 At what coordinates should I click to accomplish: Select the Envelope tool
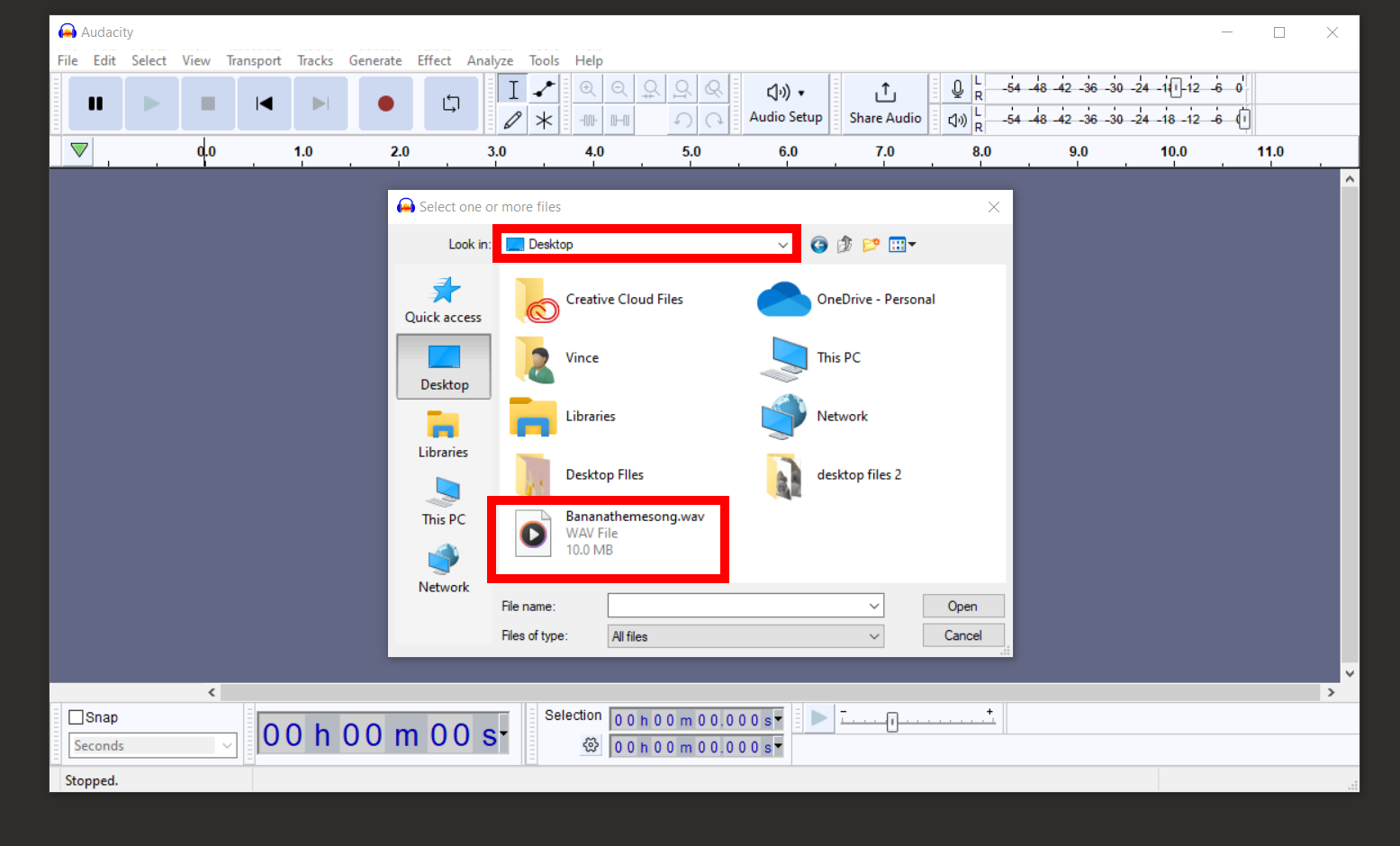click(x=544, y=88)
